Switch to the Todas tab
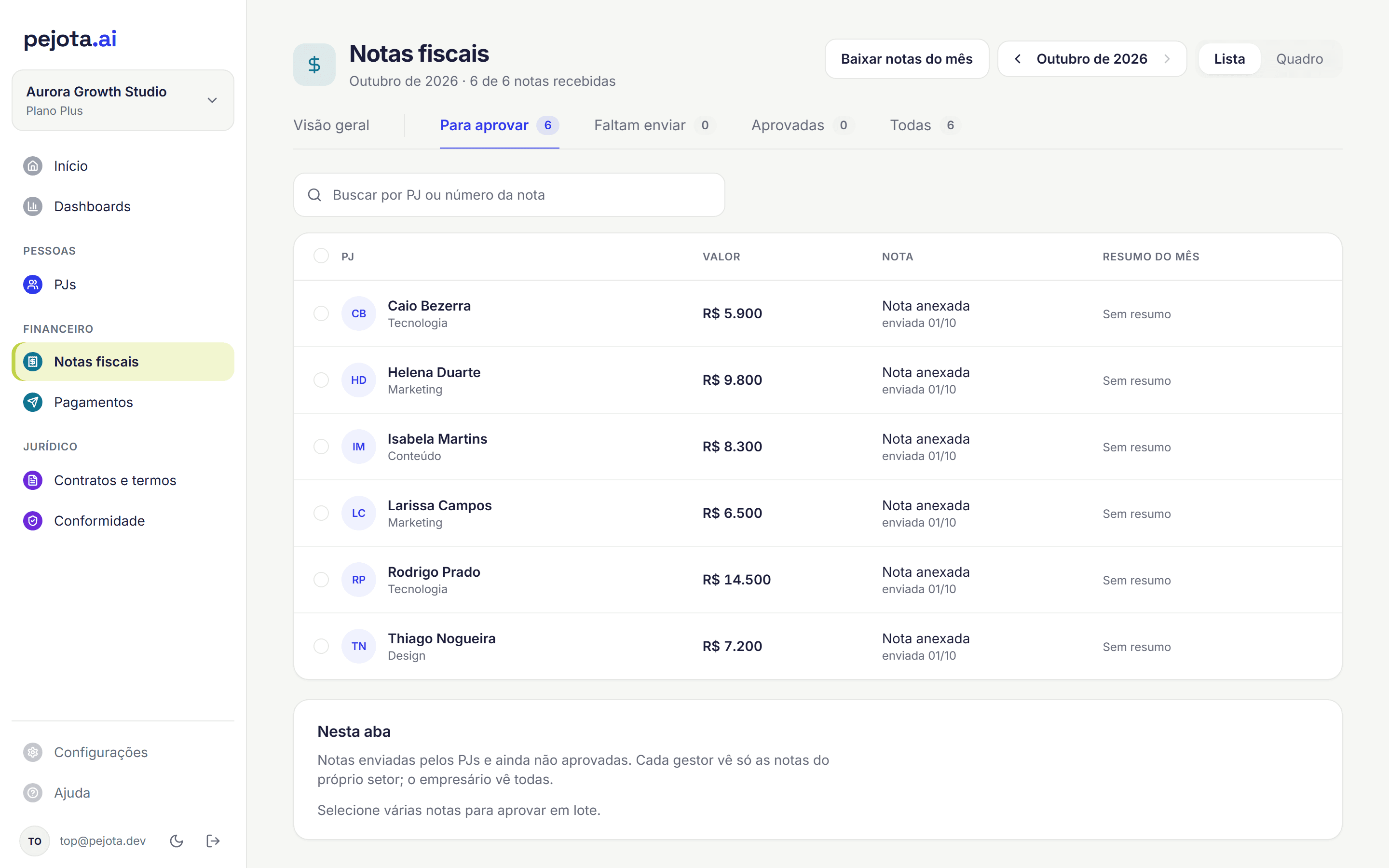Image resolution: width=1389 pixels, height=868 pixels. tap(925, 125)
